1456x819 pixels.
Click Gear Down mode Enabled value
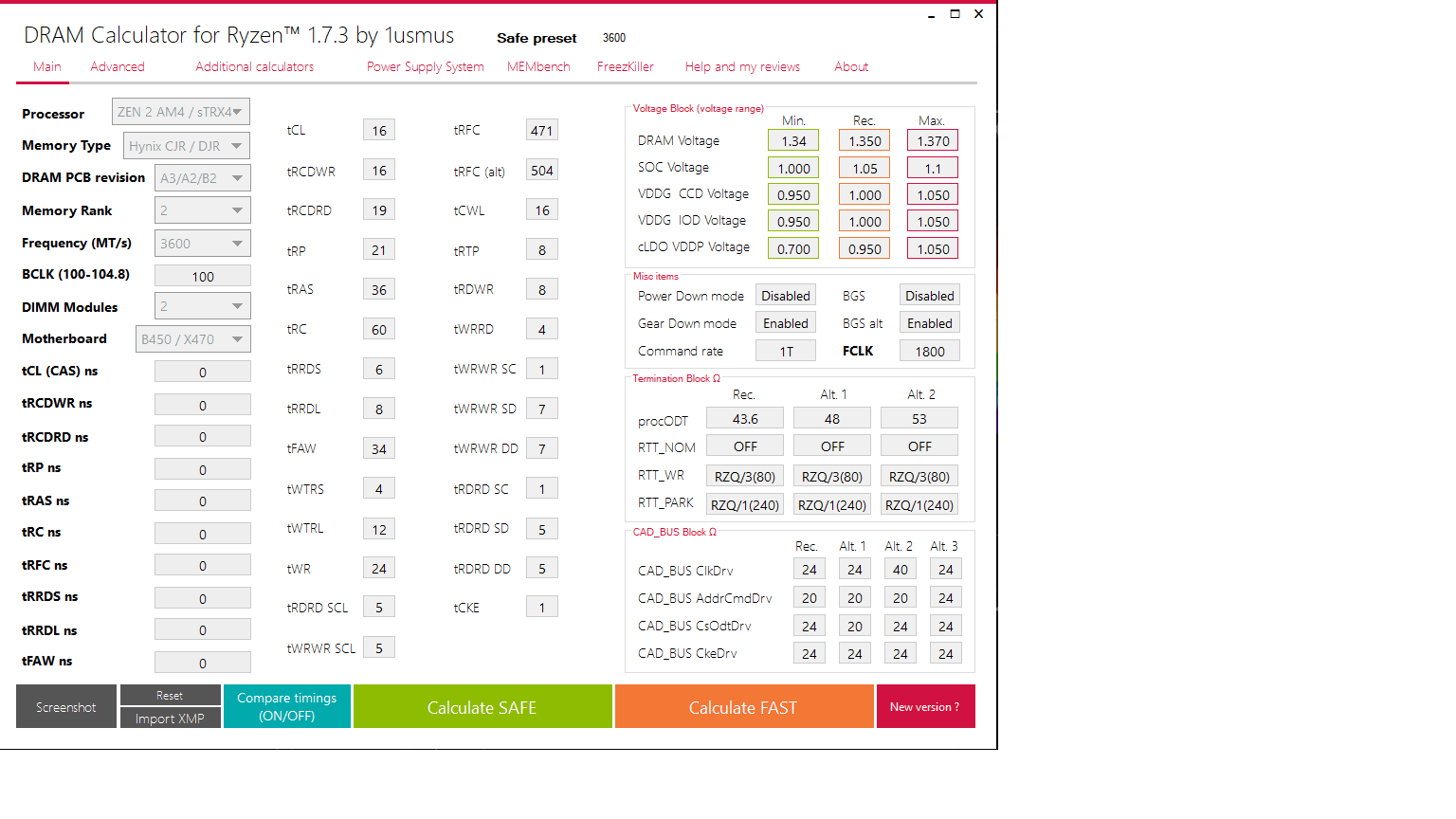[786, 323]
